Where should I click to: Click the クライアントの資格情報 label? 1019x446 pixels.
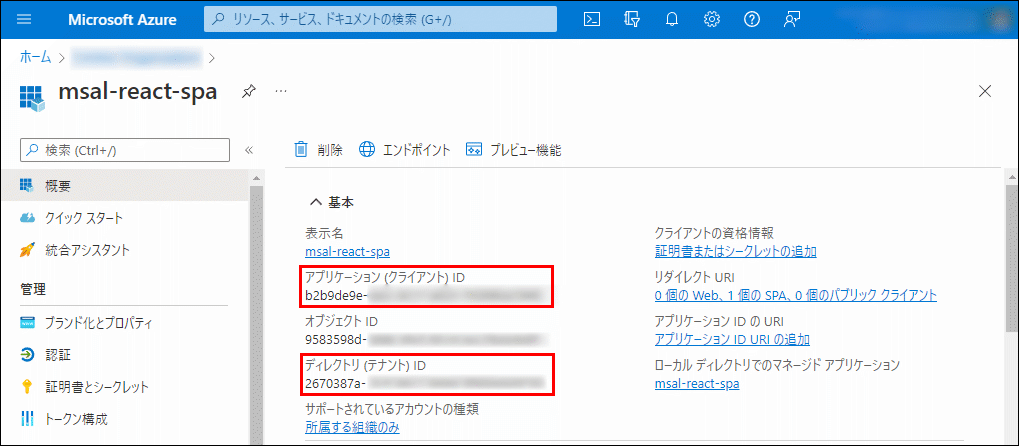714,233
